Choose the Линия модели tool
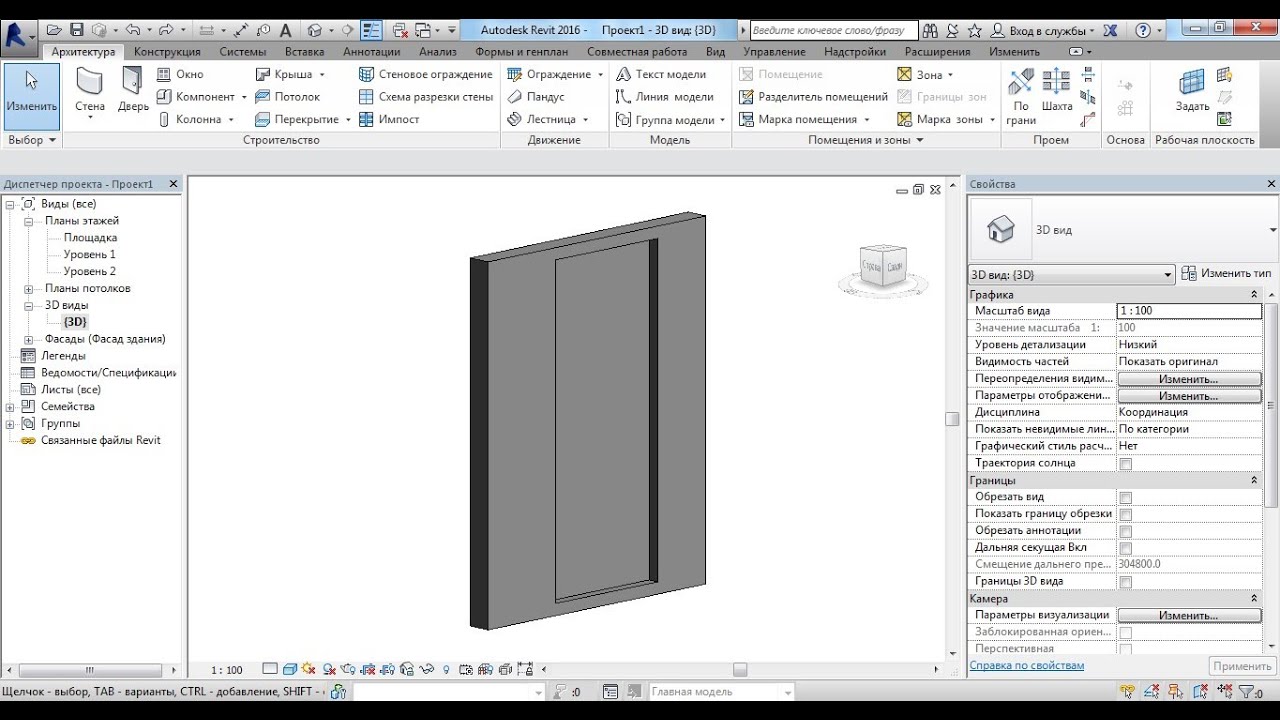This screenshot has height=720, width=1280. (x=665, y=97)
